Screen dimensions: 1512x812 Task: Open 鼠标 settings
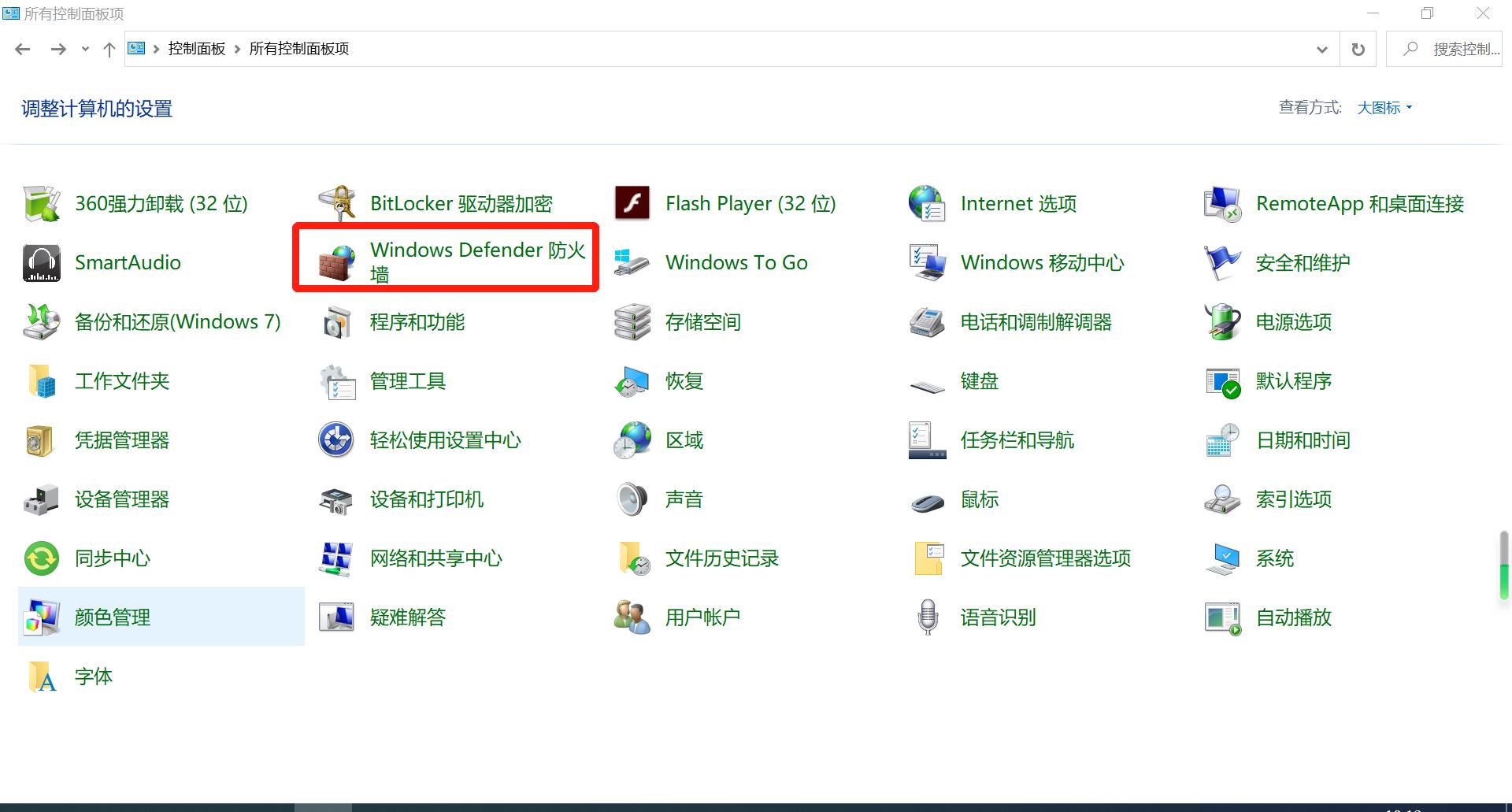pyautogui.click(x=978, y=499)
